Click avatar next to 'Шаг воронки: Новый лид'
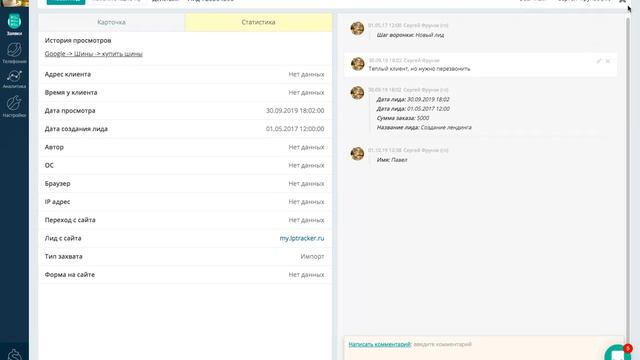Viewport: 640px width, 360px height. (x=357, y=28)
